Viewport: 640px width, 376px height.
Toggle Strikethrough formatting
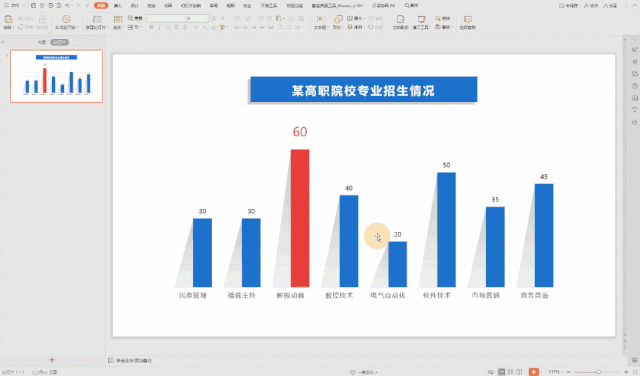[176, 27]
